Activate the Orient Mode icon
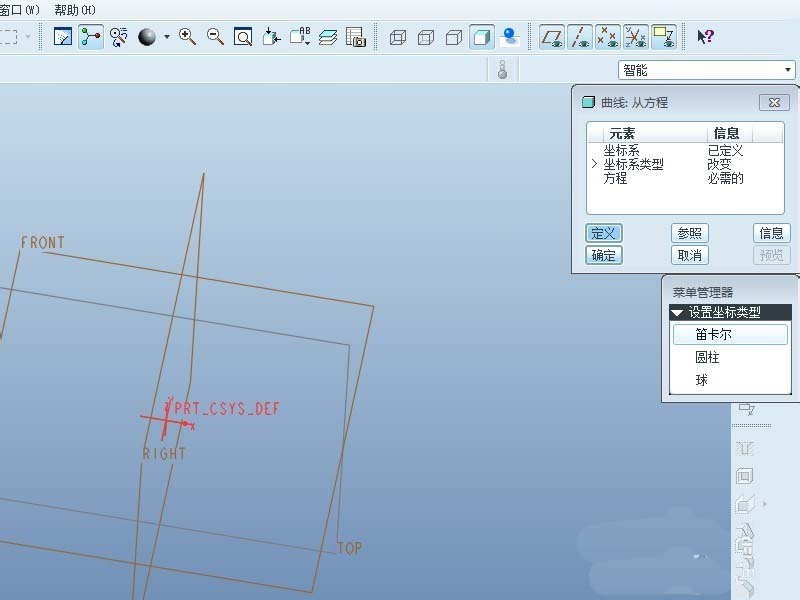This screenshot has height=600, width=800. (119, 37)
